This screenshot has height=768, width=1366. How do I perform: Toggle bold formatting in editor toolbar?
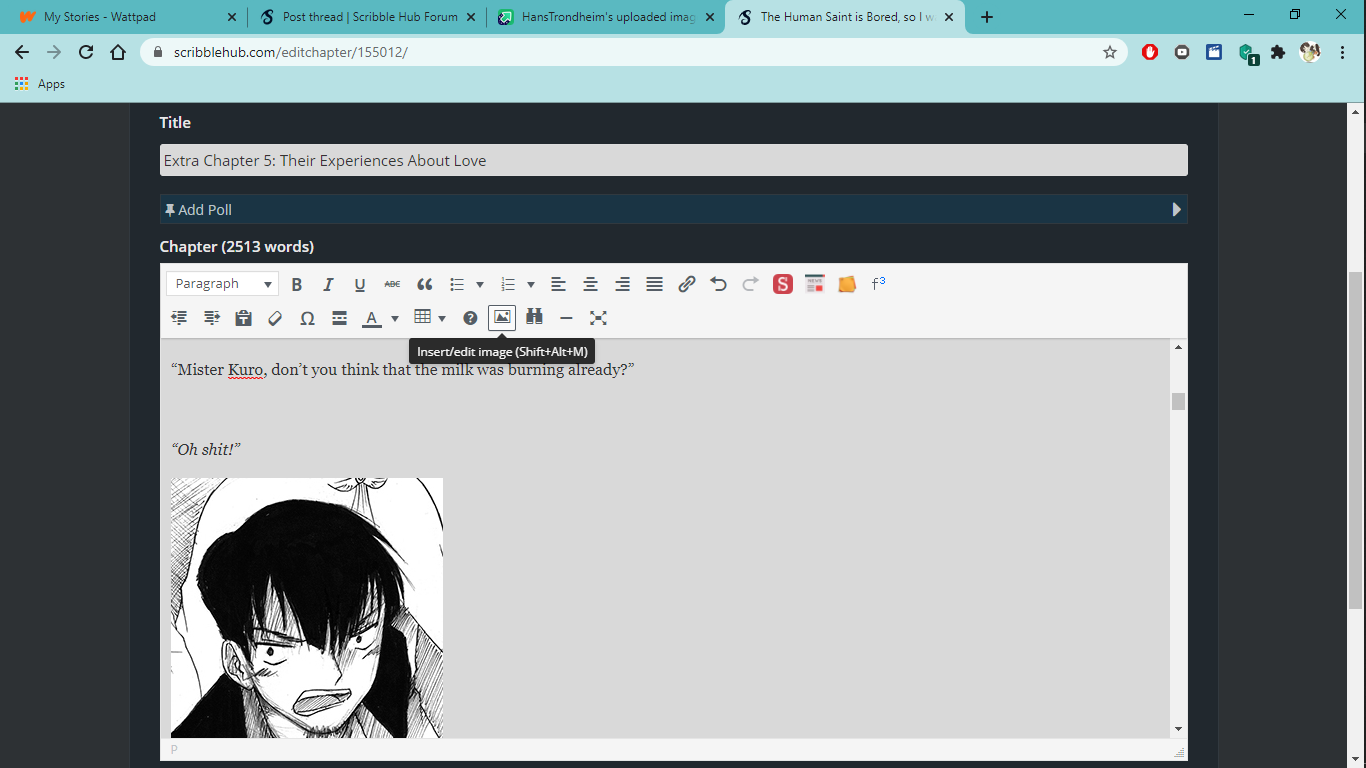click(297, 284)
